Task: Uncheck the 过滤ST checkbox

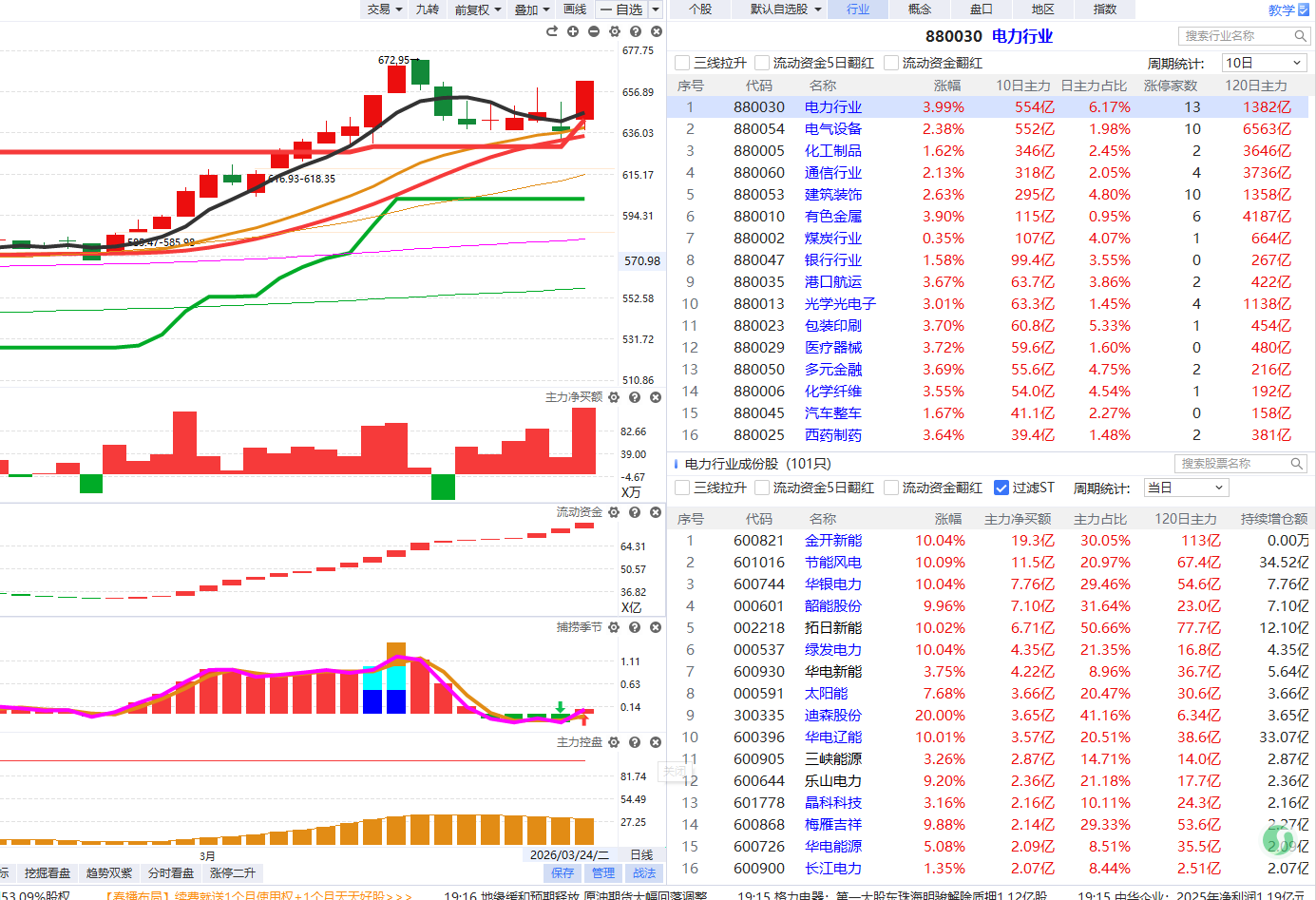Action: pyautogui.click(x=1001, y=488)
